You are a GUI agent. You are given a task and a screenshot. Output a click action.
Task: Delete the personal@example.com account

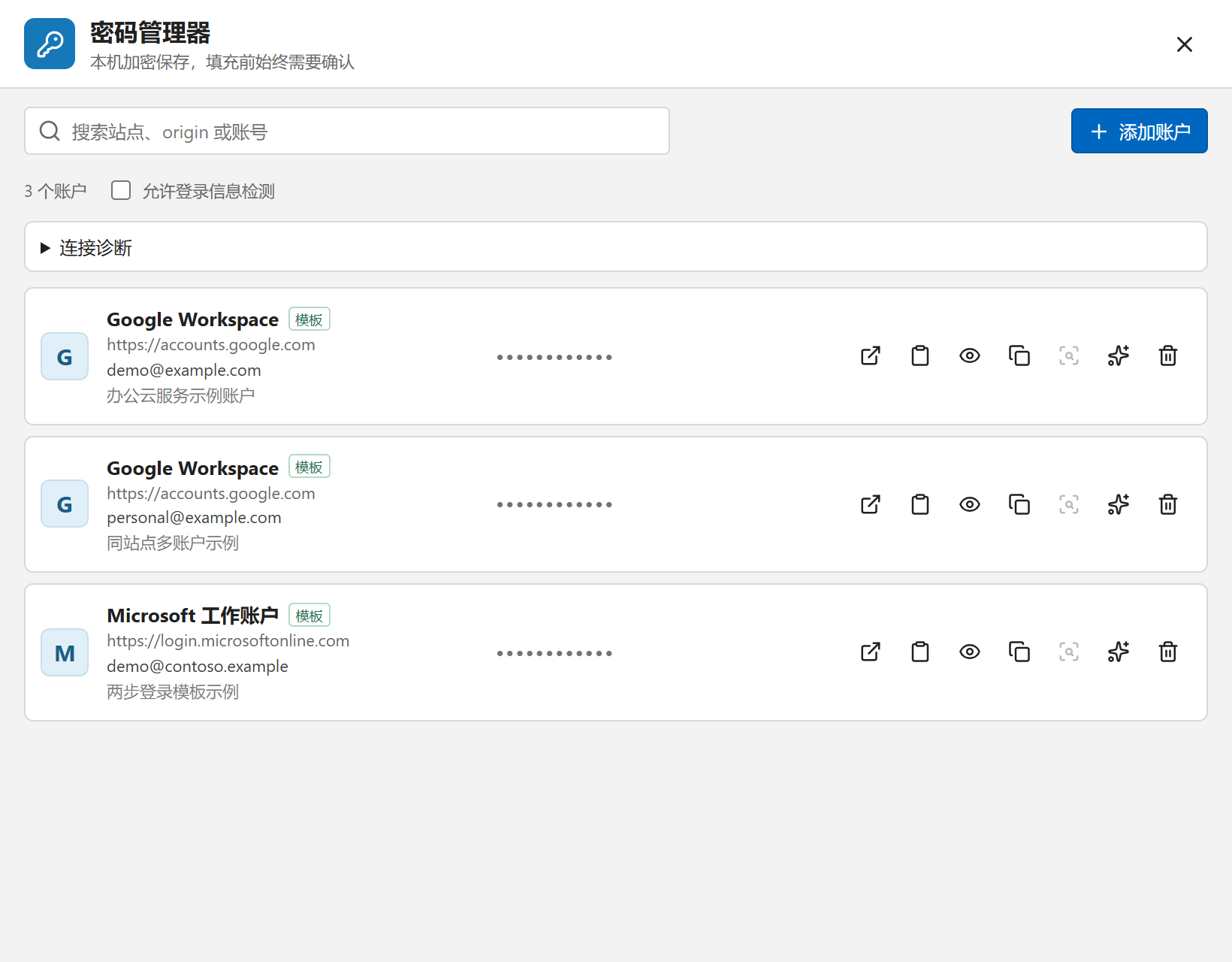(x=1168, y=504)
